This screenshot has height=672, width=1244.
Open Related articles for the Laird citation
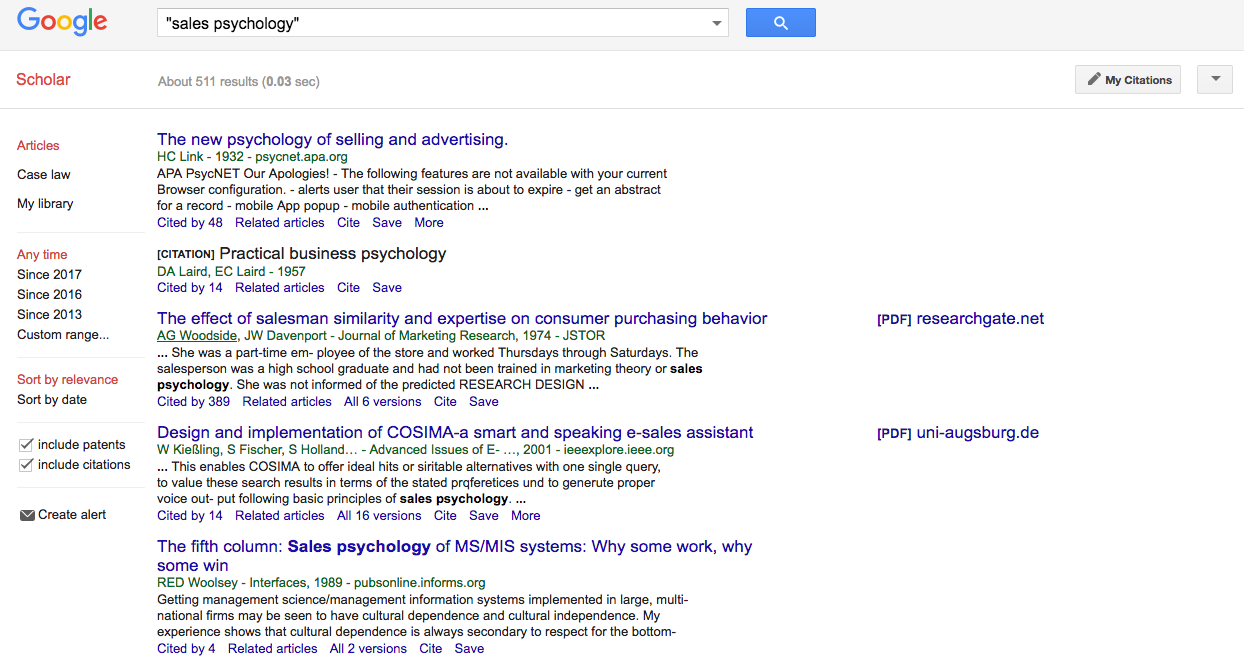(x=280, y=288)
